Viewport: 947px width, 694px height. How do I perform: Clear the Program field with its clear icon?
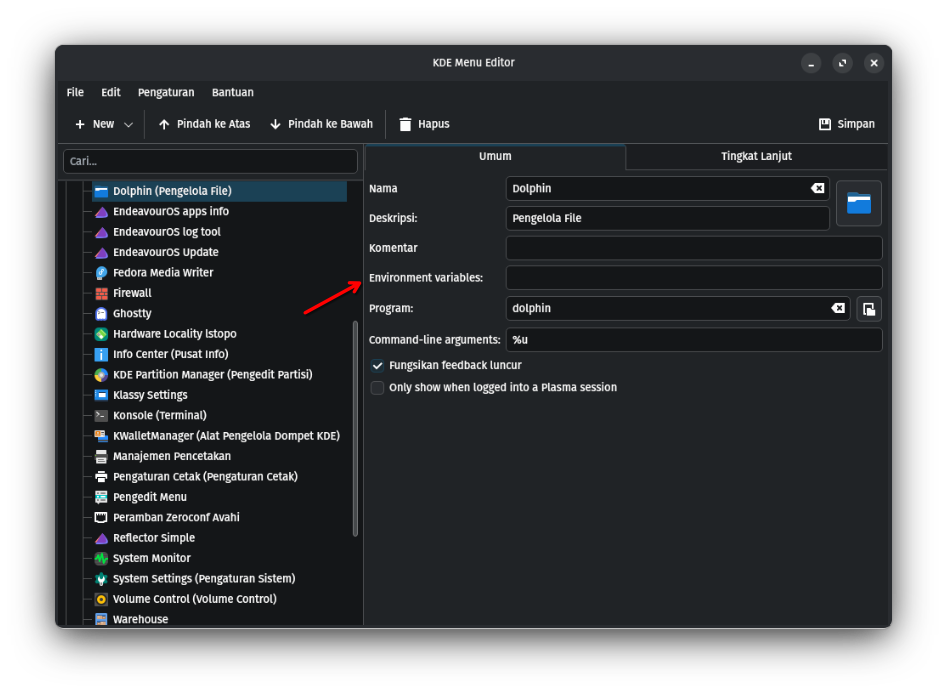[838, 308]
